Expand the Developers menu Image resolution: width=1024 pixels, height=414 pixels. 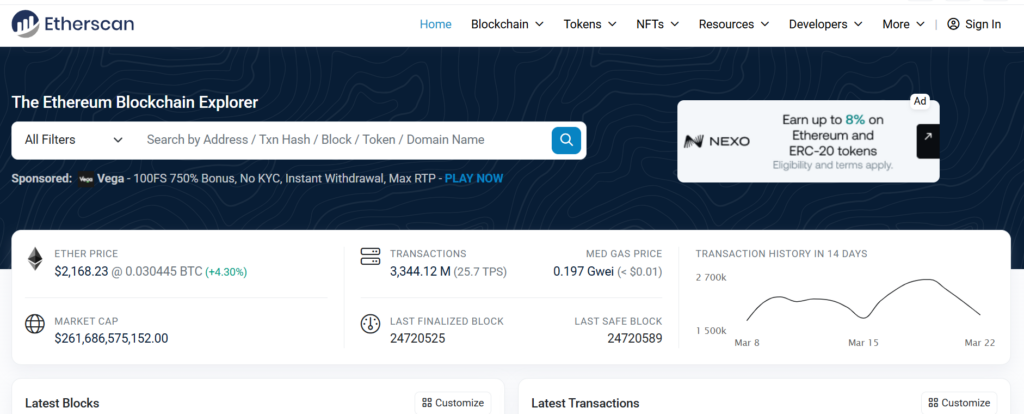click(825, 24)
